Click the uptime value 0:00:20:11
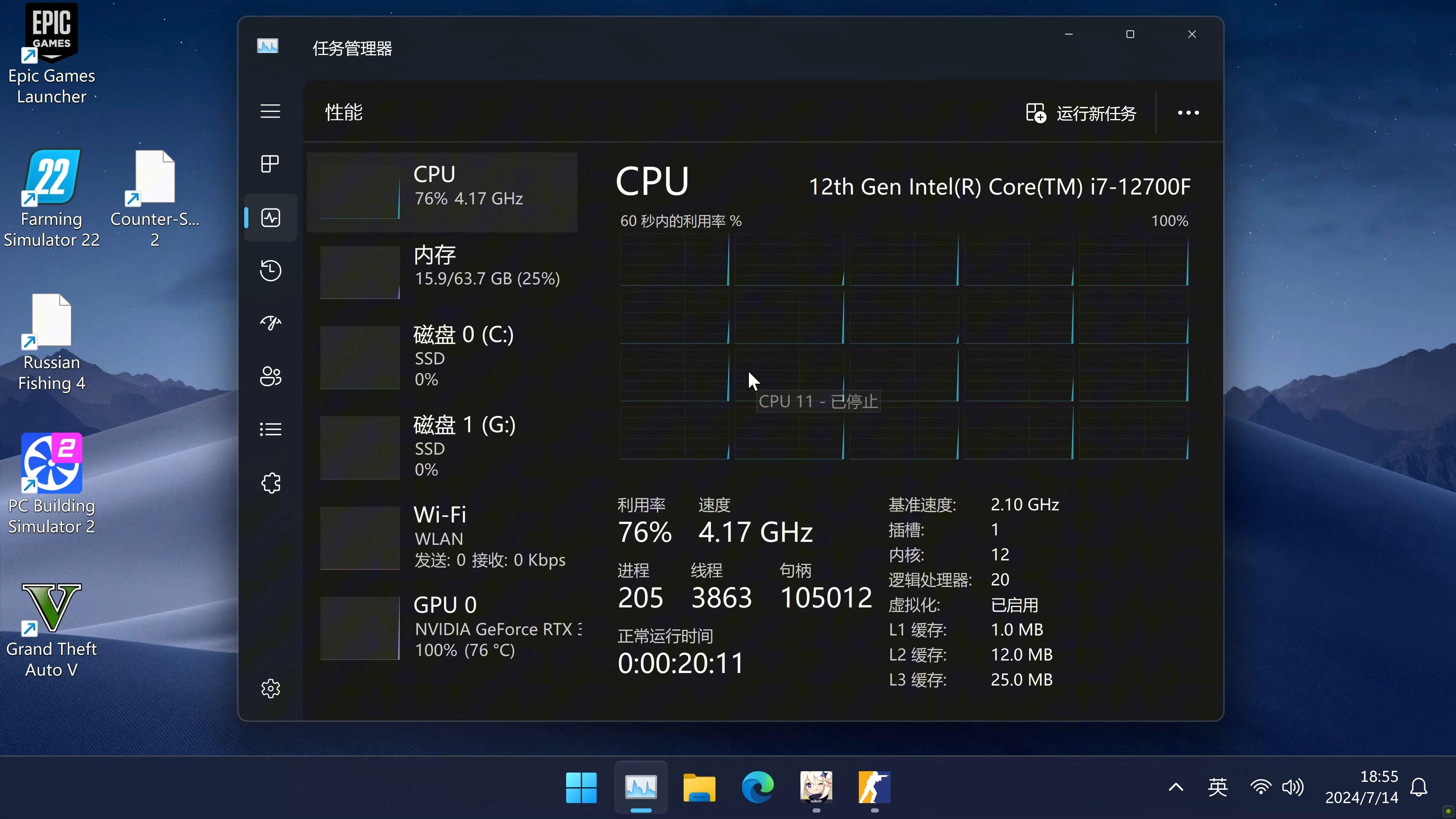The width and height of the screenshot is (1456, 819). click(681, 664)
